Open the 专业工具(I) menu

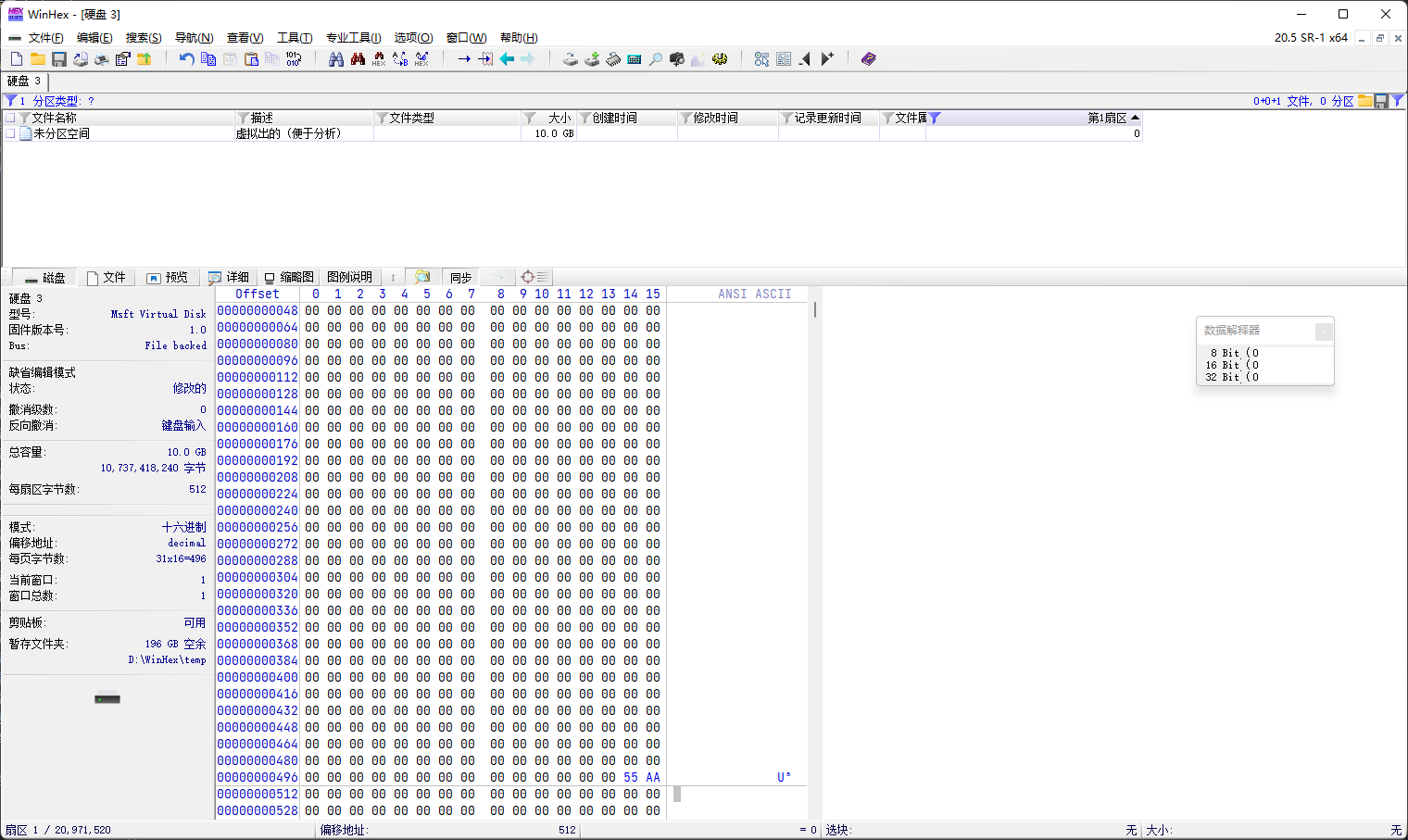[x=353, y=38]
